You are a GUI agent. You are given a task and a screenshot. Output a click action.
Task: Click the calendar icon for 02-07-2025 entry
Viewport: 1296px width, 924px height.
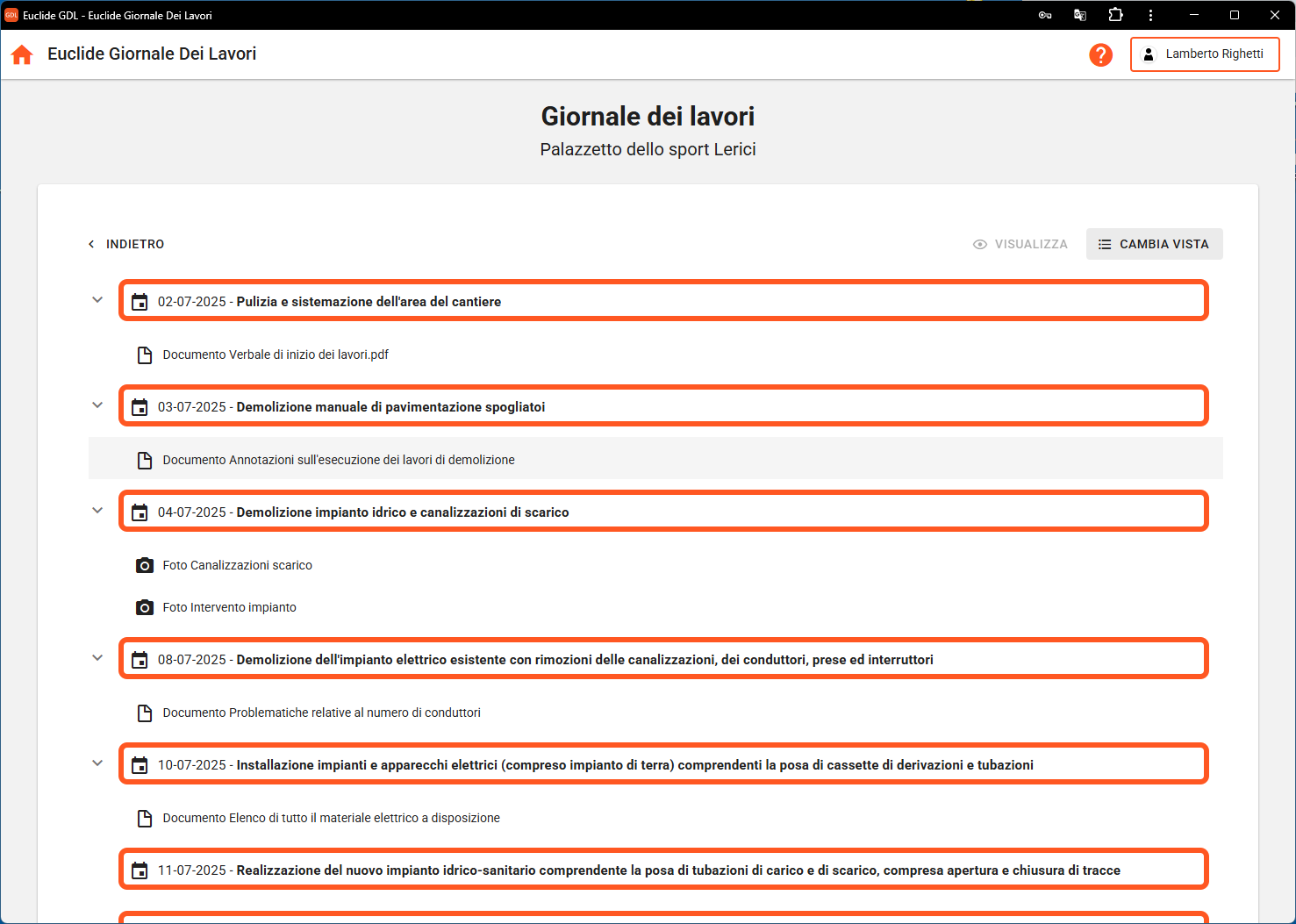coord(140,302)
